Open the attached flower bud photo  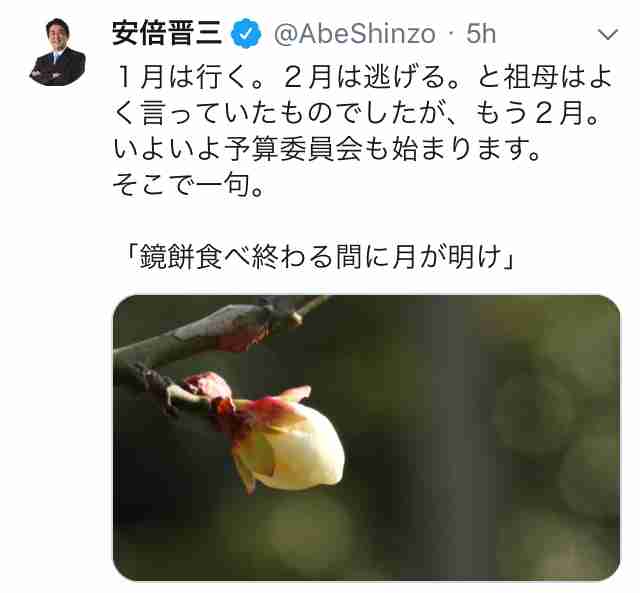(x=366, y=437)
